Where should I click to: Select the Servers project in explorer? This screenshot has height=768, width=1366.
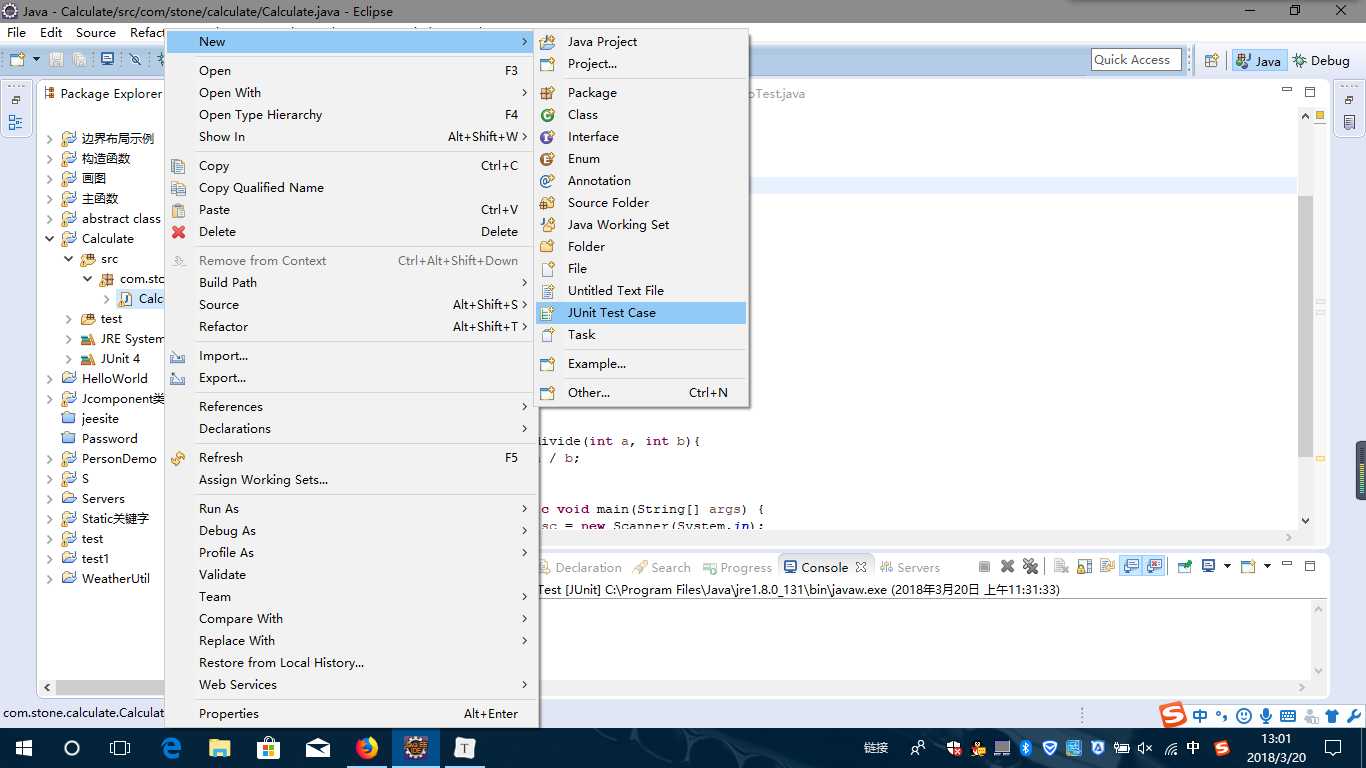(103, 499)
